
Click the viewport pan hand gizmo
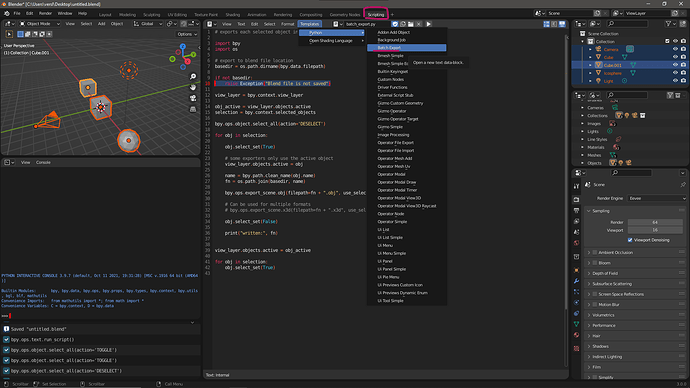click(x=193, y=87)
